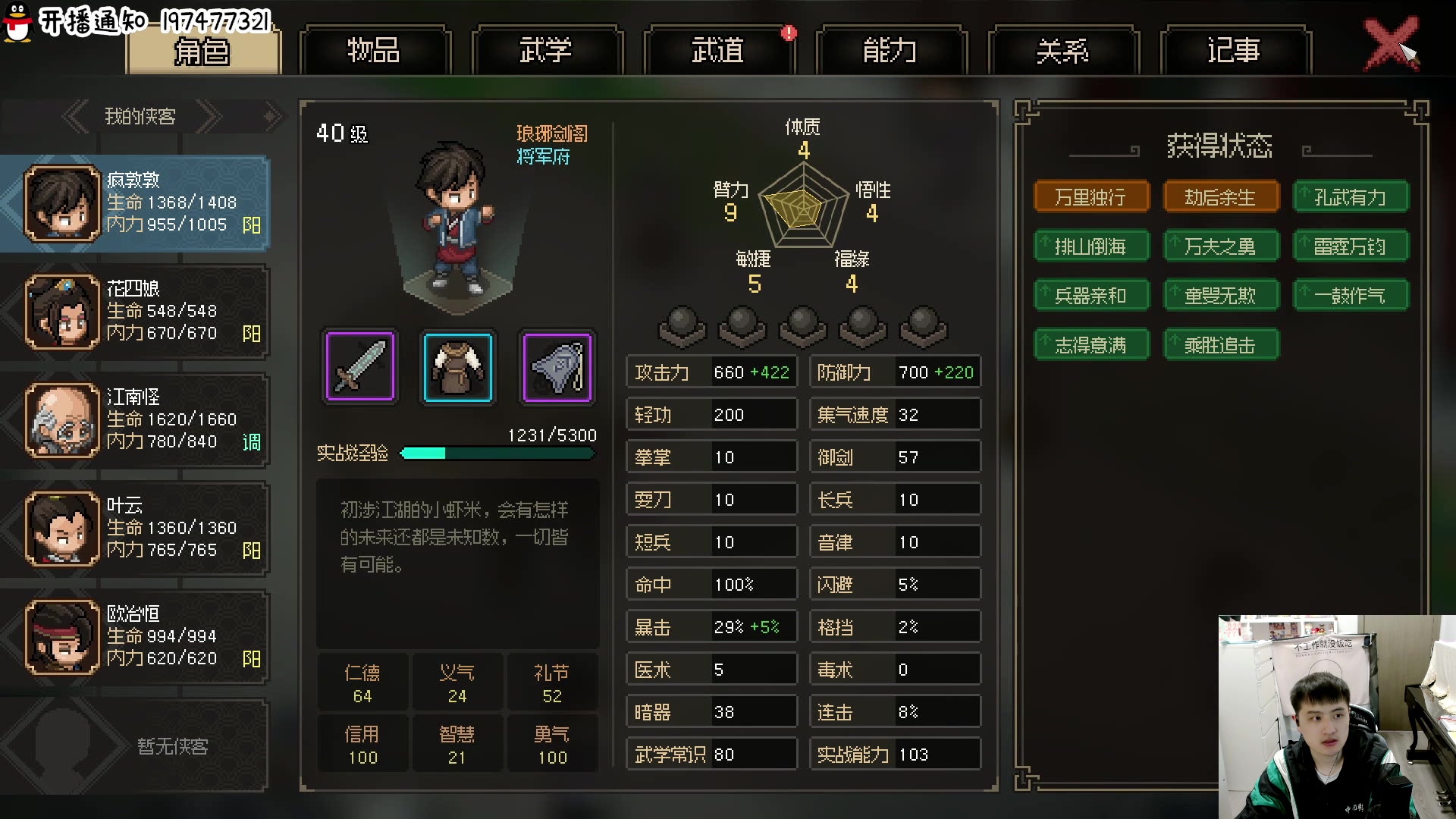1456x819 pixels.
Task: Show next hero group with right chevron
Action: pyautogui.click(x=209, y=116)
